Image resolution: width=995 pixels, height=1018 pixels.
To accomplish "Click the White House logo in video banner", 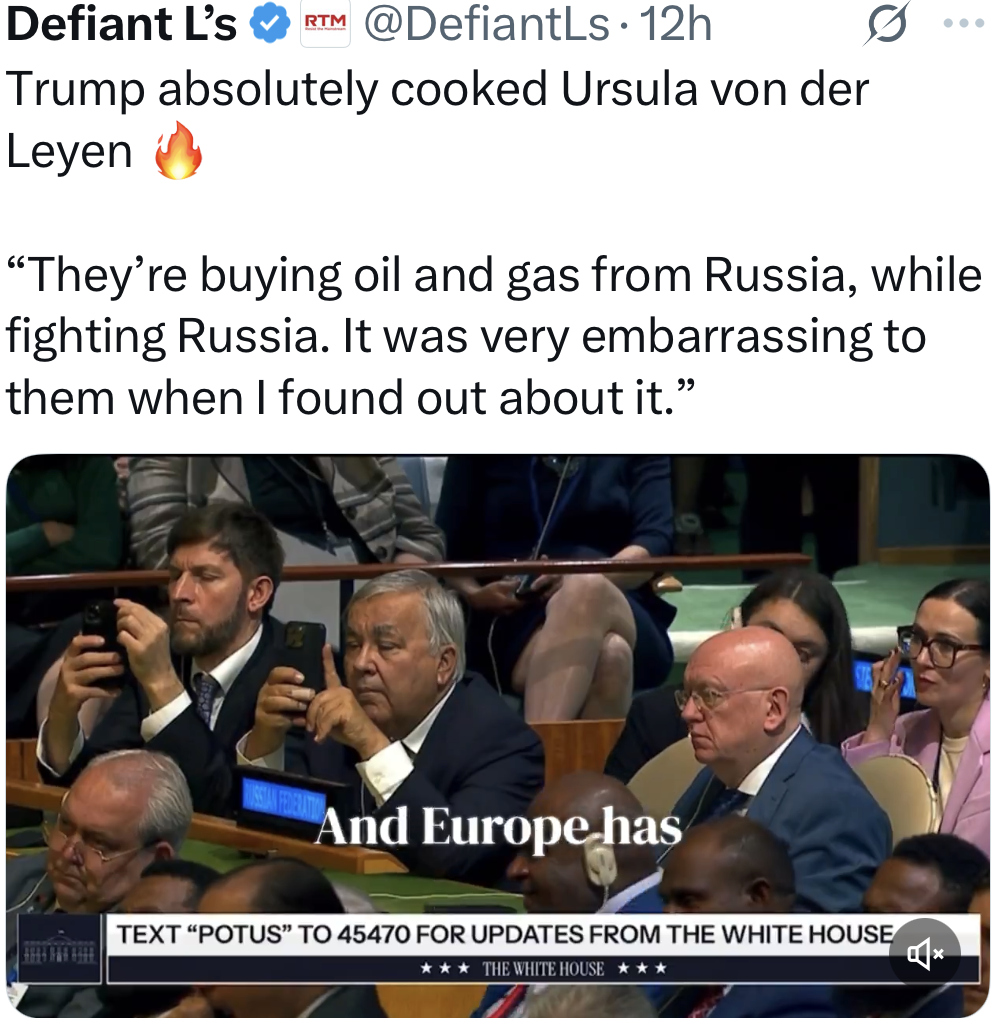I will coord(60,949).
